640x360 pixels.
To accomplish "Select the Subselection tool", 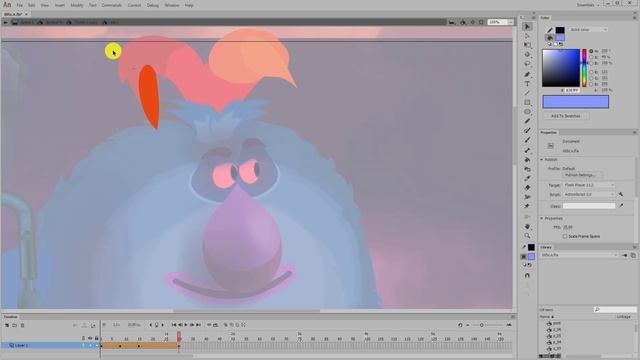I will [x=527, y=36].
